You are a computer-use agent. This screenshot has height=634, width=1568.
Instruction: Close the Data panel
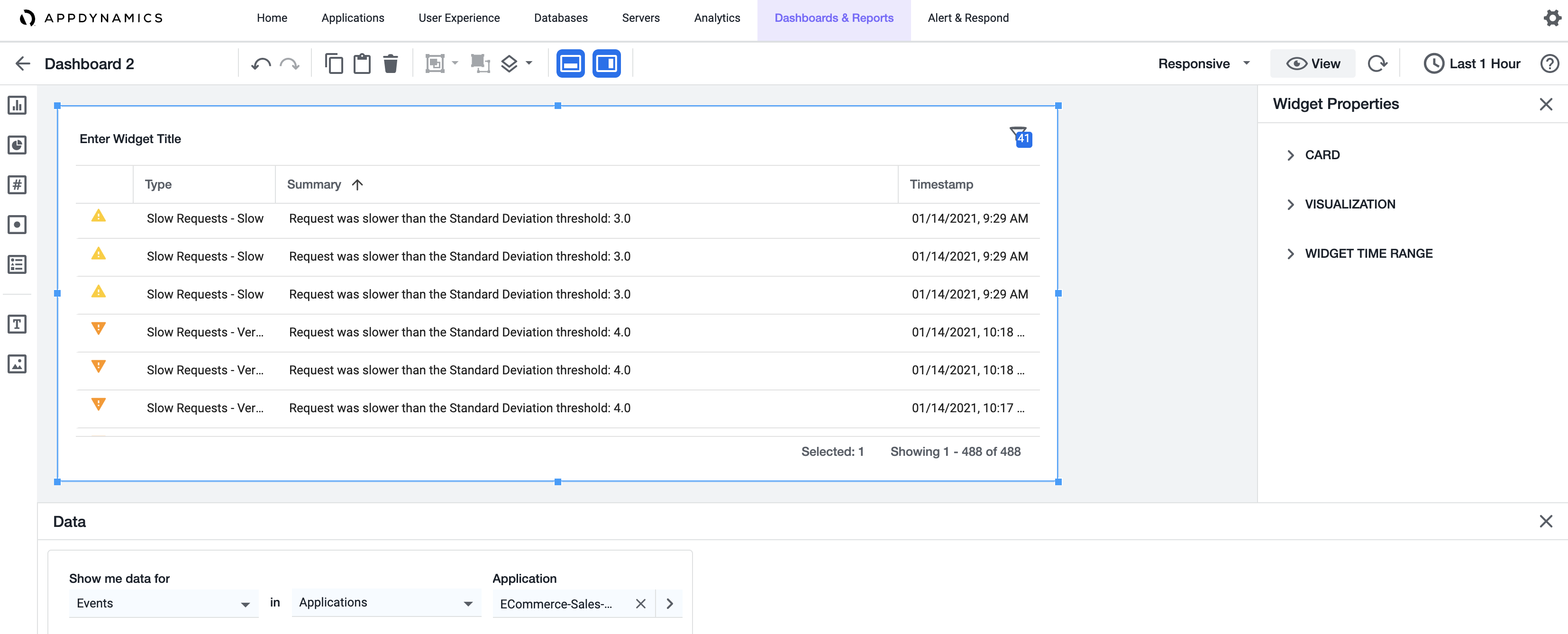coord(1545,521)
